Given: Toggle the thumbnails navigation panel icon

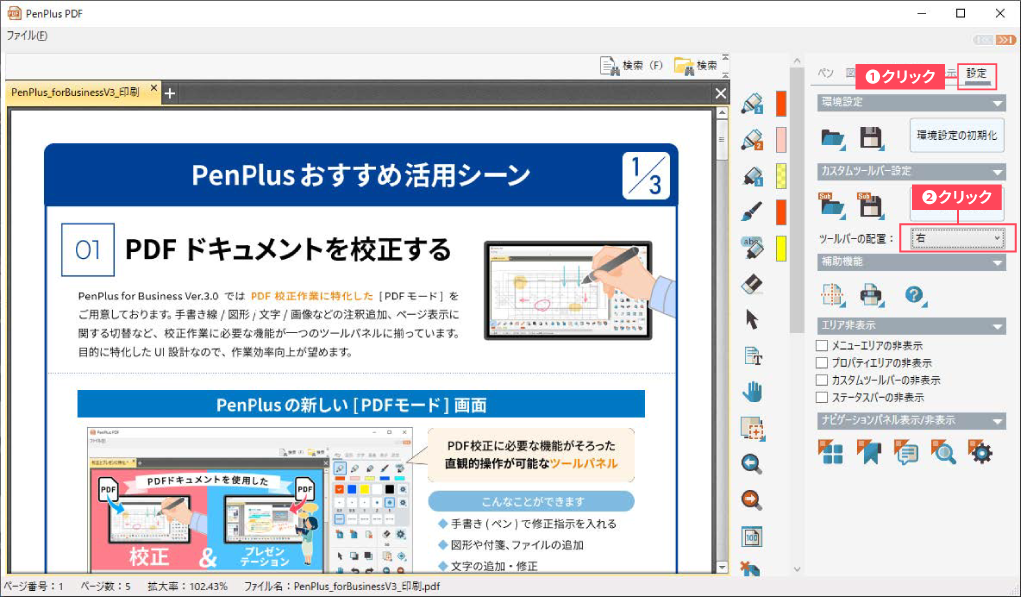Looking at the screenshot, I should (x=832, y=451).
